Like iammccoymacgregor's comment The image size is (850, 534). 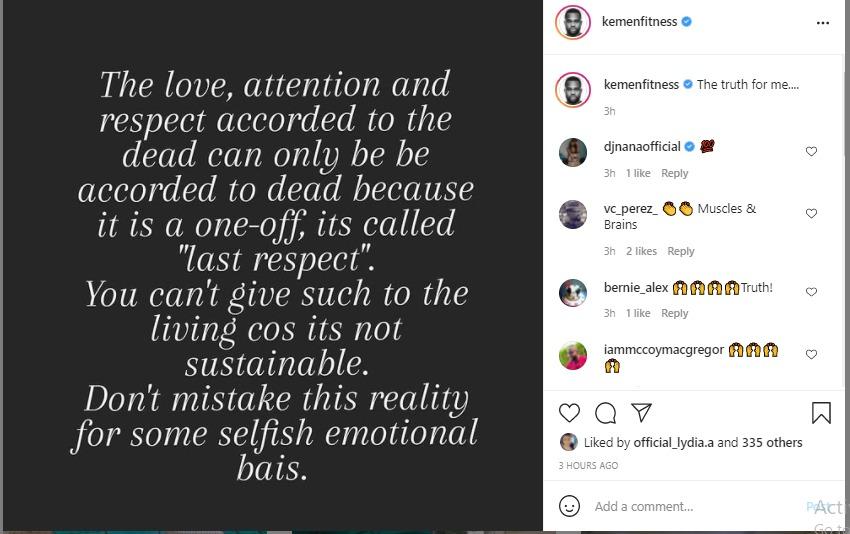811,355
